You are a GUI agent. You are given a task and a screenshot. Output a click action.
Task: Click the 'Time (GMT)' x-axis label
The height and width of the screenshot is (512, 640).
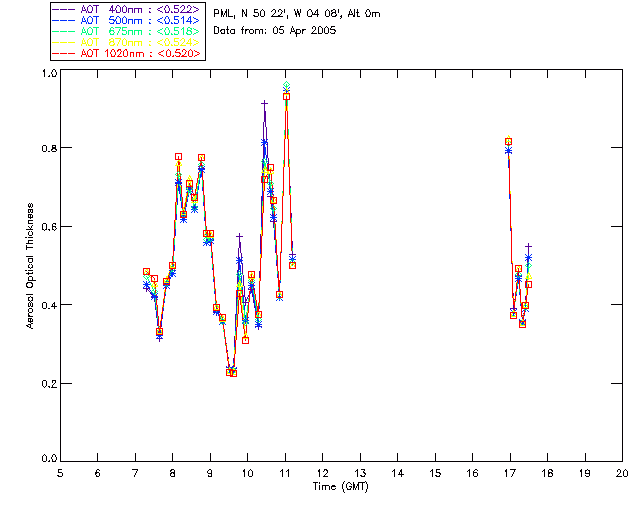tap(340, 484)
